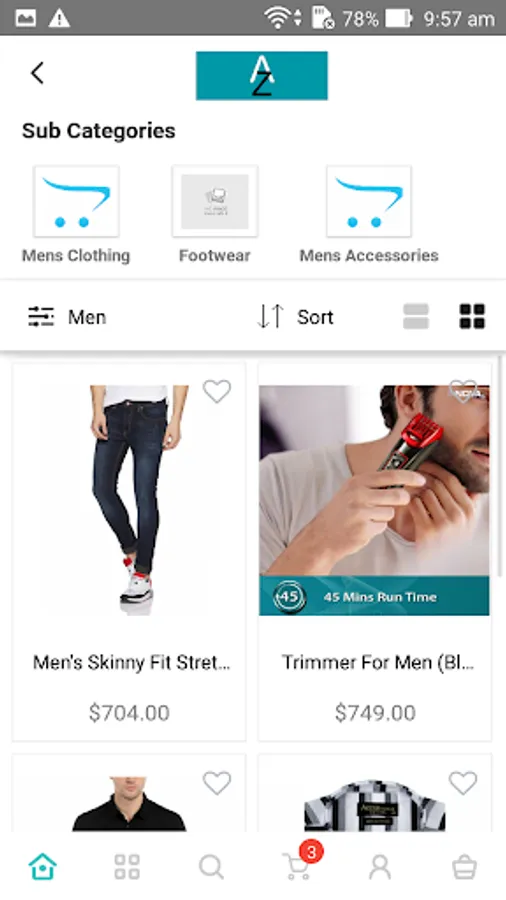The width and height of the screenshot is (506, 900).
Task: Open the Trimmer For Men product image
Action: [x=374, y=500]
